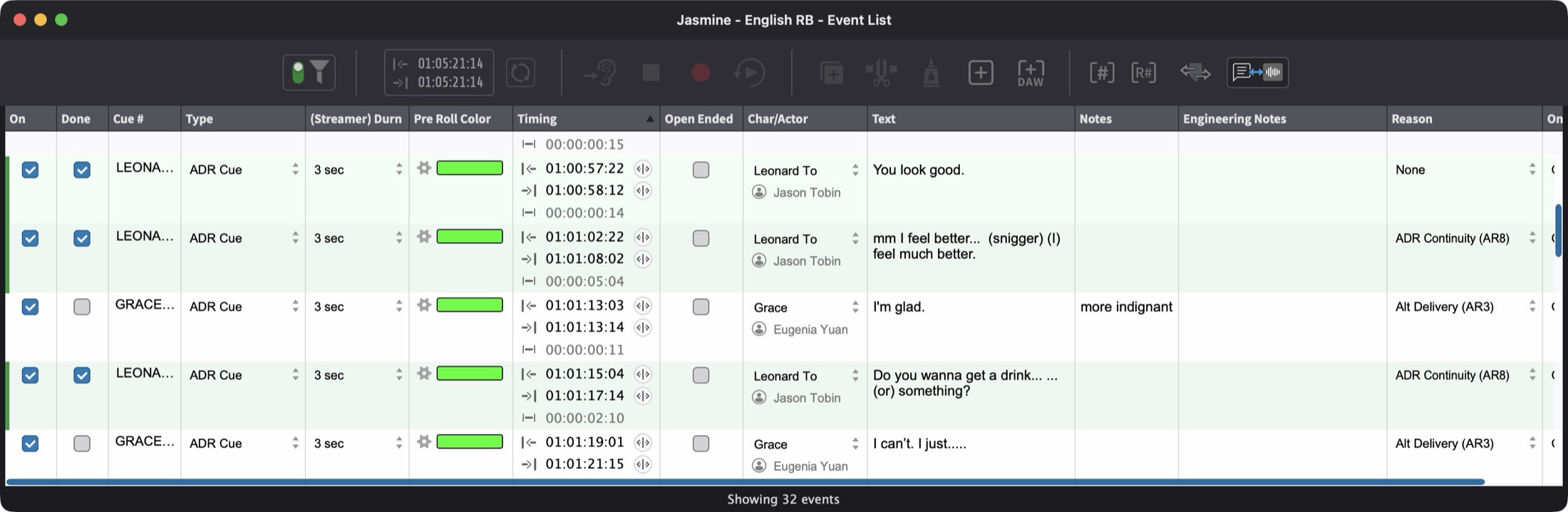Open streamer duration dropdown for "mm I feel better" row
Screen dimensions: 1568x512
click(x=358, y=237)
